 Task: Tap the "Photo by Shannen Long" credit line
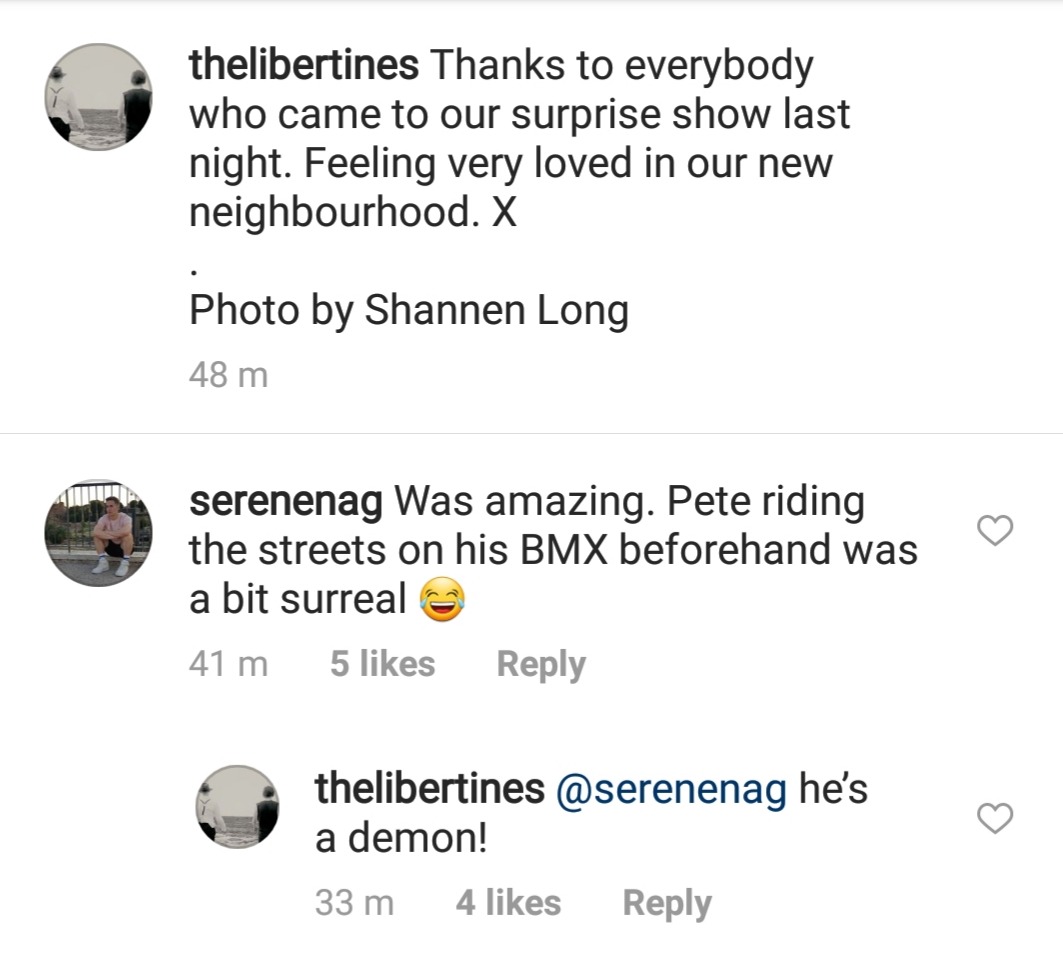[x=409, y=311]
